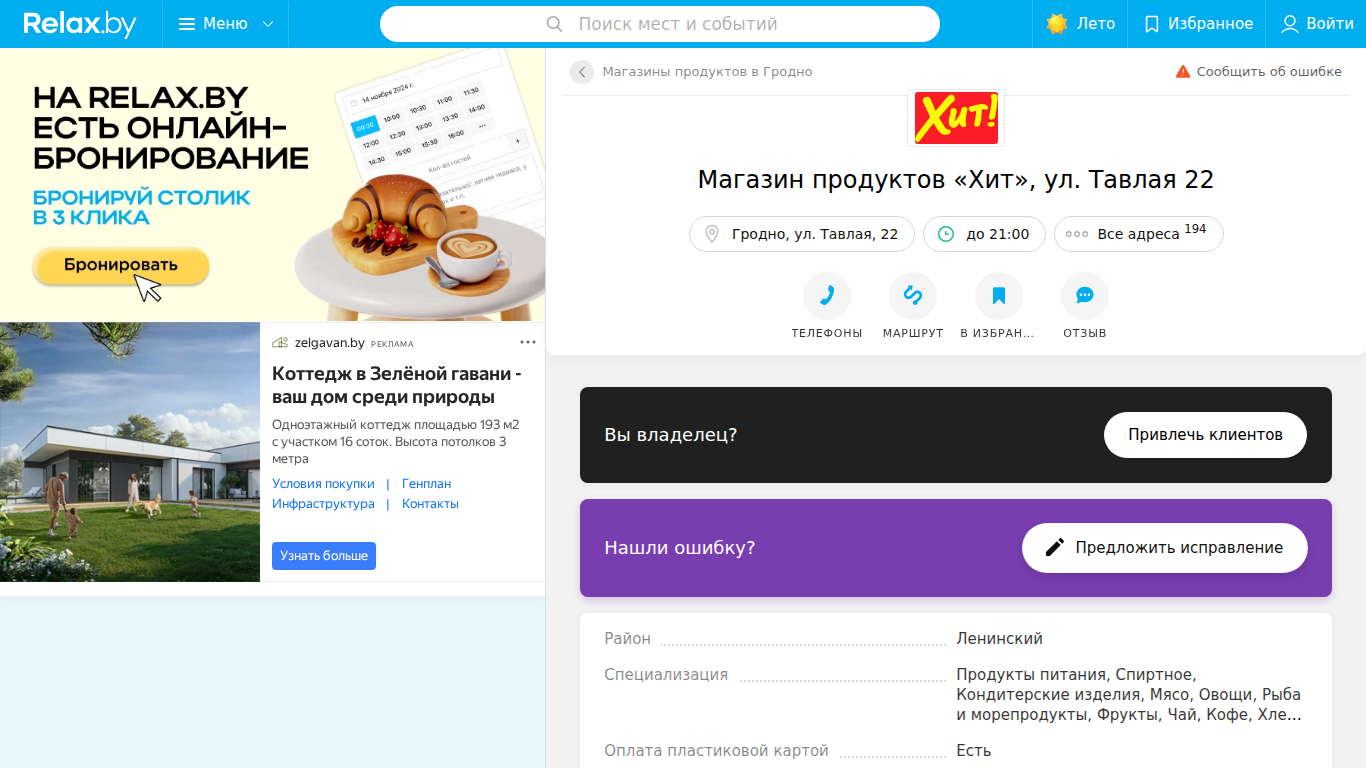Click the Узнать больше ad button
The image size is (1366, 768).
click(x=324, y=556)
